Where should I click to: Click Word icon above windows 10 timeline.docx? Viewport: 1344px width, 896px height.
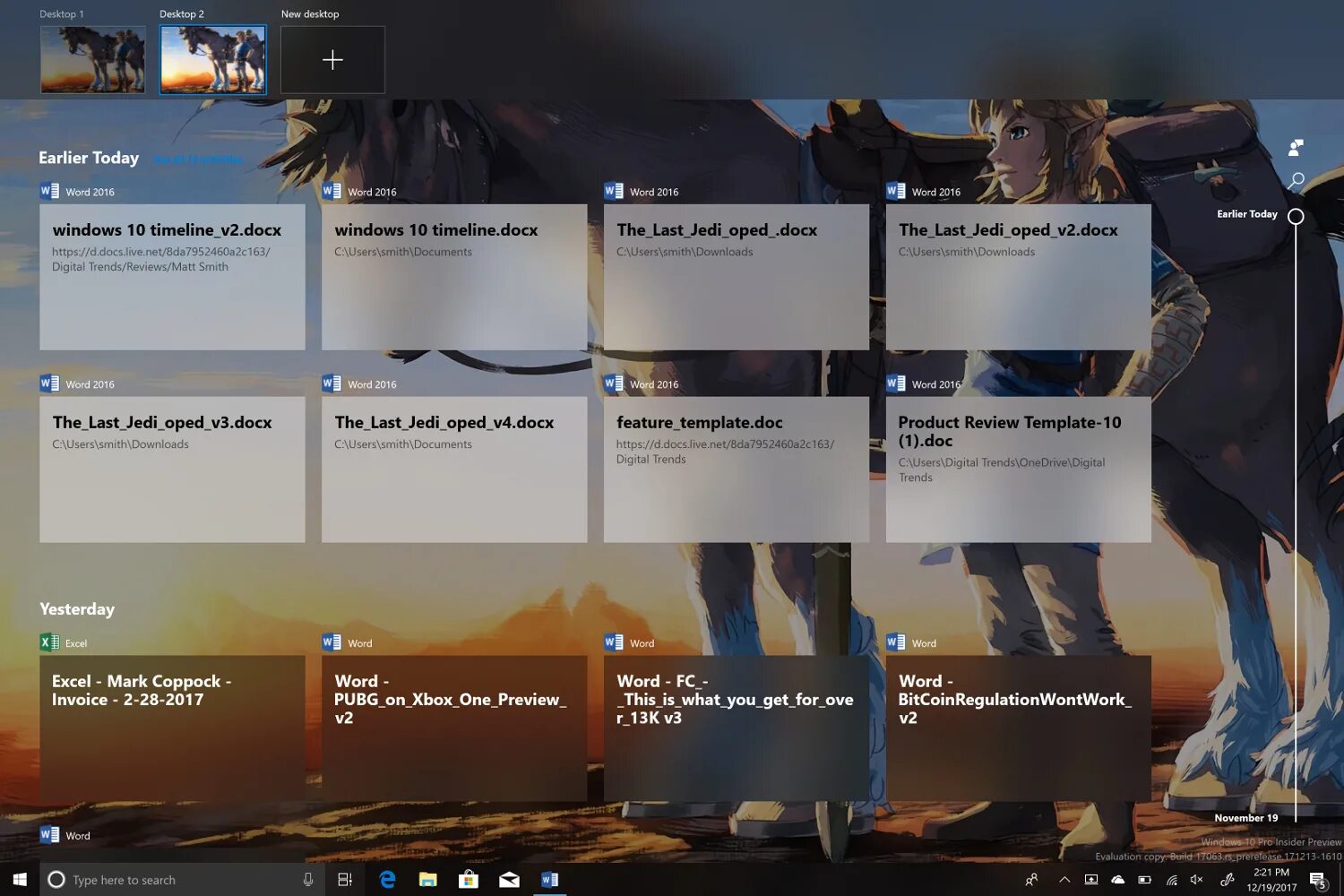click(332, 191)
